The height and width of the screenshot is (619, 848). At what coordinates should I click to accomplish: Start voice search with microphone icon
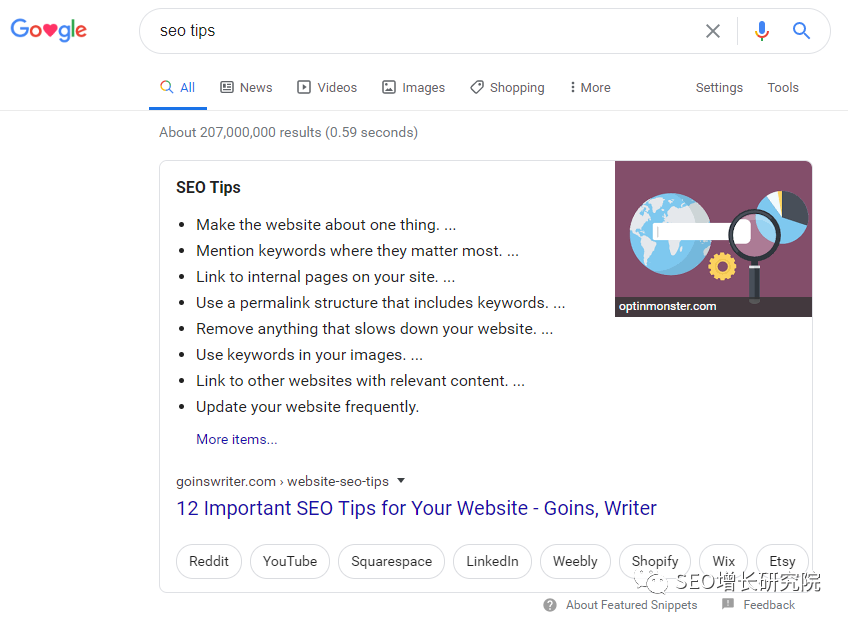coord(761,31)
